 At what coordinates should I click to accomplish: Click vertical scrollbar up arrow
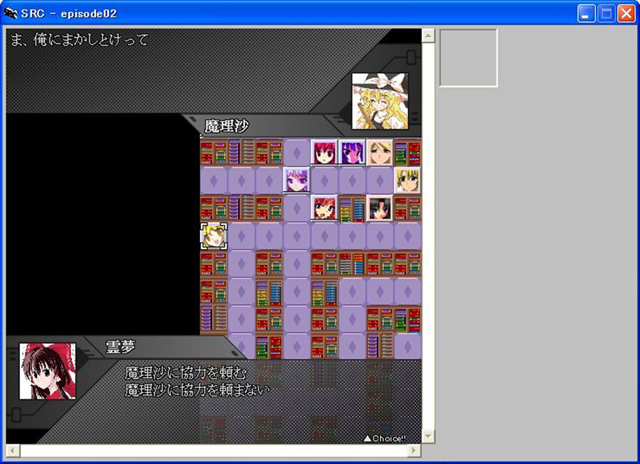(x=428, y=36)
